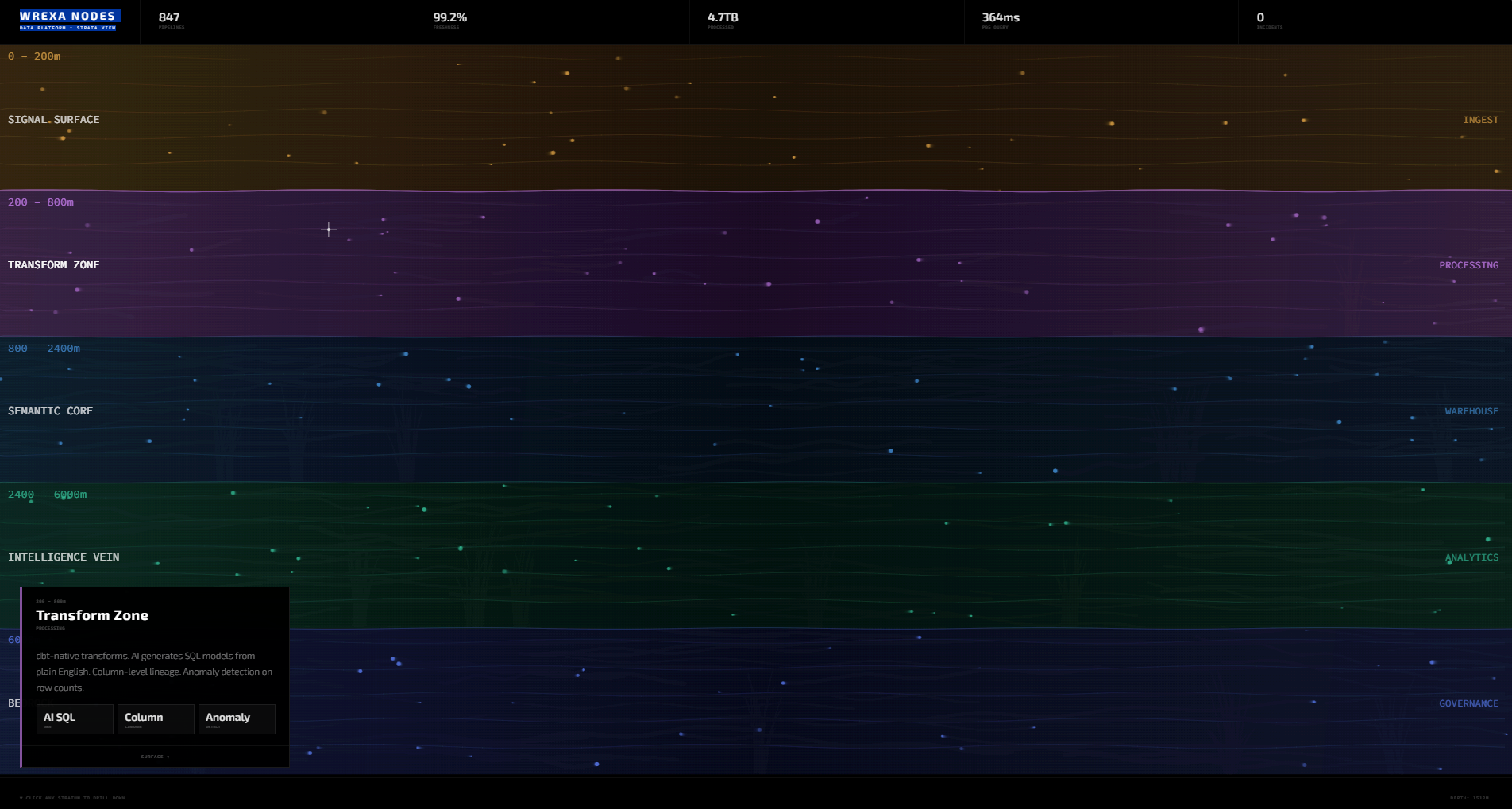Open the Intelligence Vein stratum
The width and height of the screenshot is (1512, 809).
pos(64,557)
